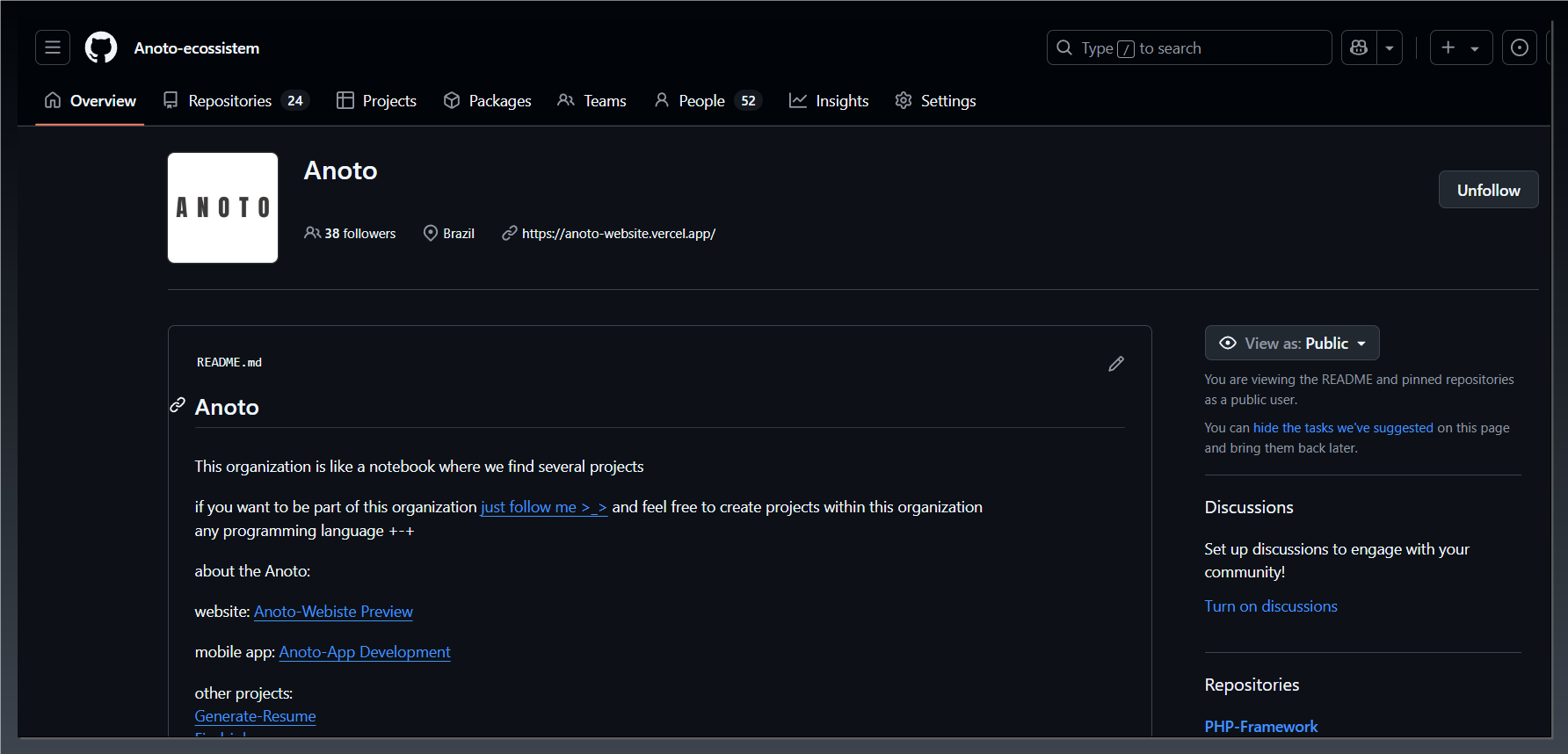This screenshot has height=754, width=1568.
Task: Open the Copilot icon button
Action: (1359, 47)
